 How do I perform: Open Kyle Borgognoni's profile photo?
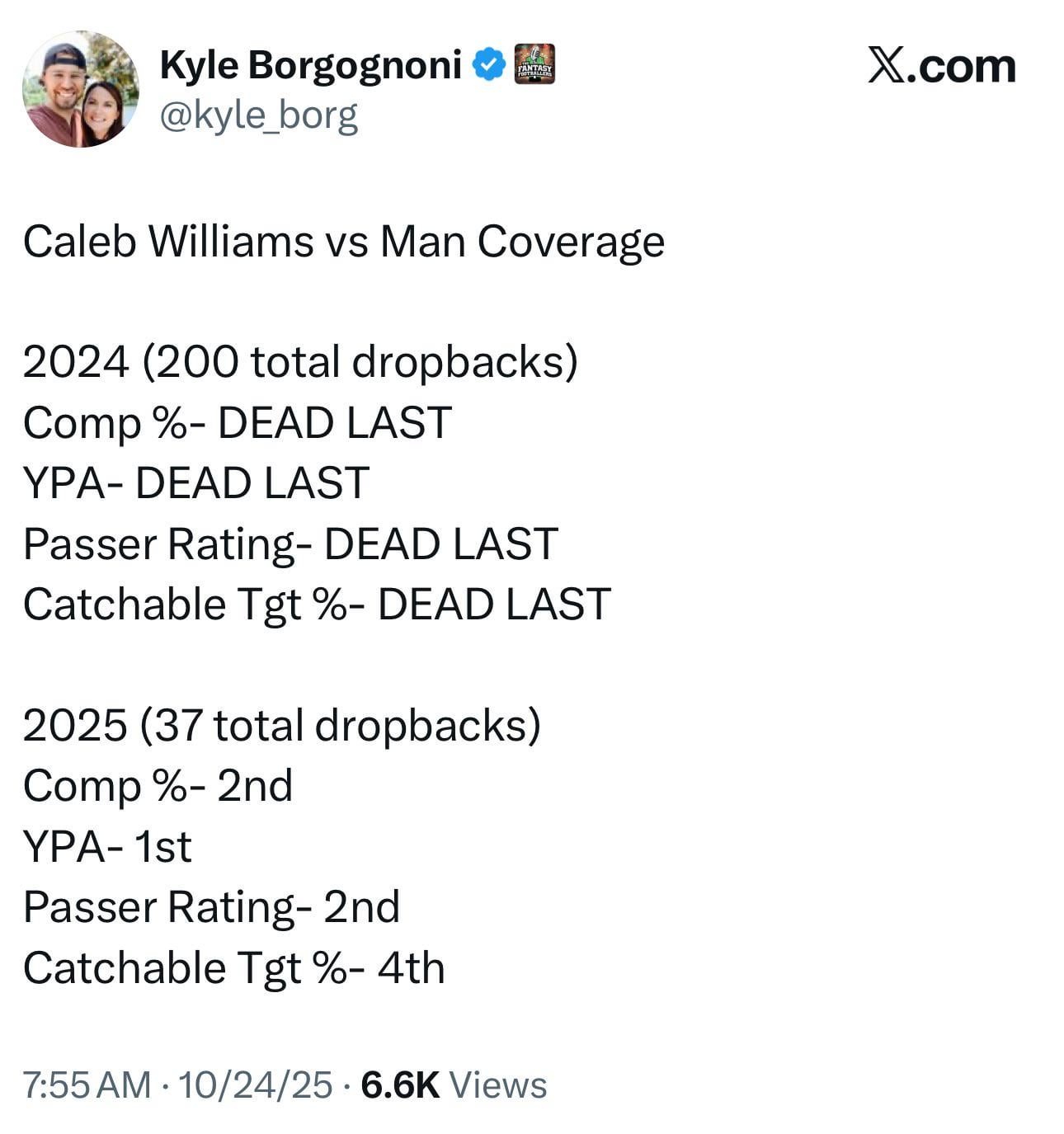81,90
